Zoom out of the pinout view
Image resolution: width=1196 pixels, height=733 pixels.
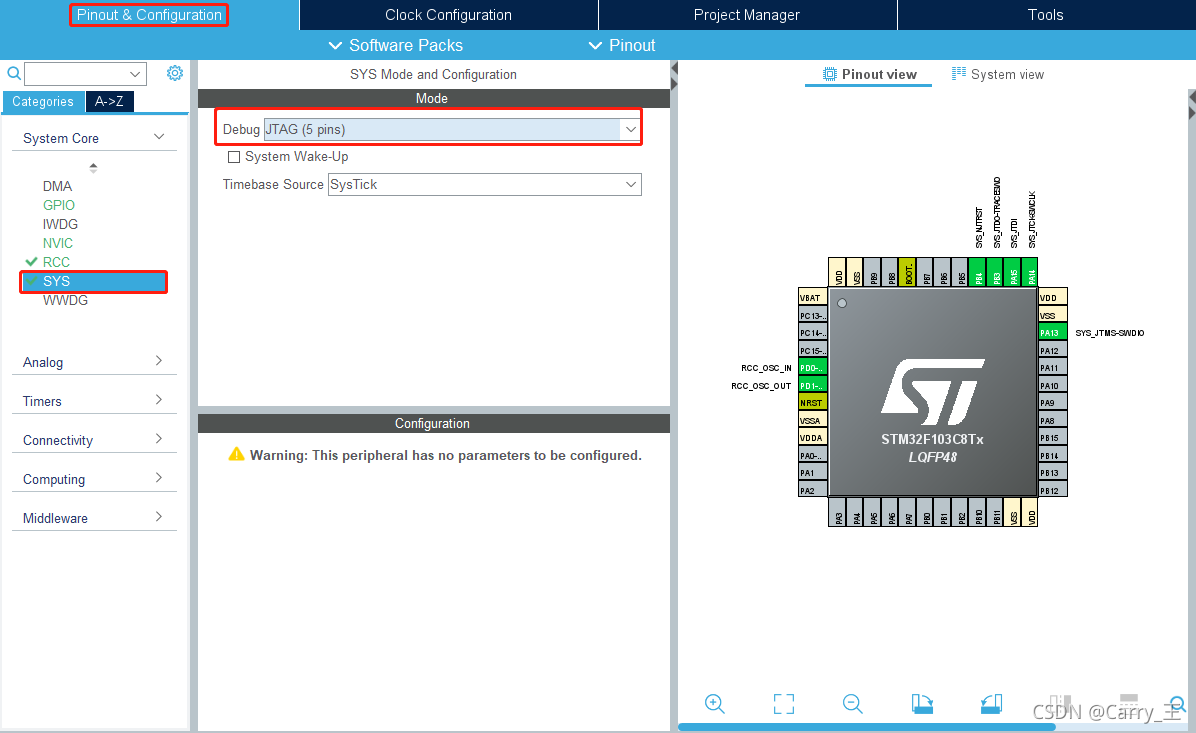(x=853, y=703)
